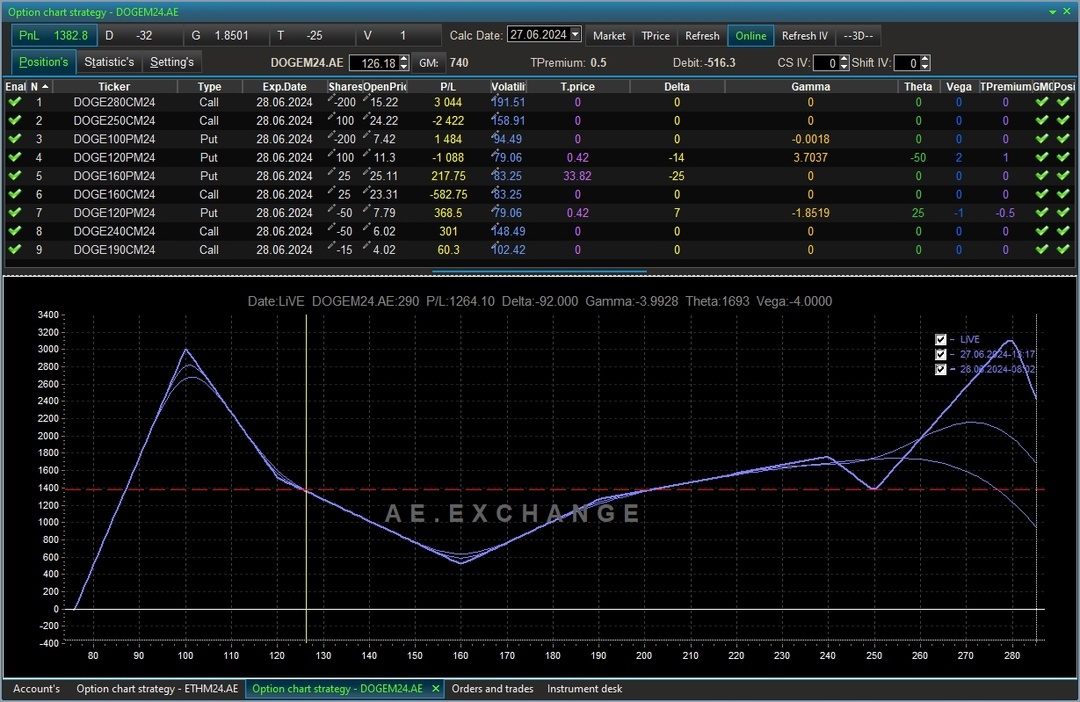This screenshot has width=1080, height=702.
Task: Click the GMO column checkmark for DOGE190CM24
Action: [1042, 249]
